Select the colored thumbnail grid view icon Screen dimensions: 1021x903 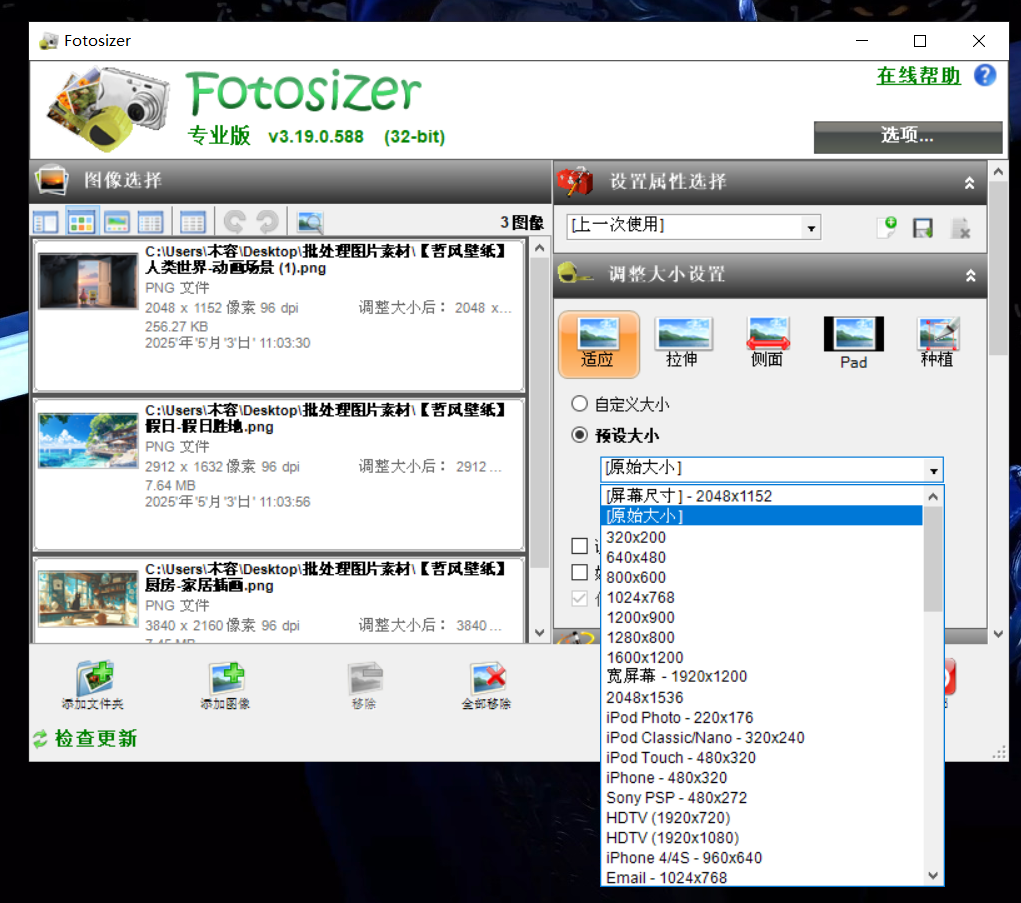coord(81,223)
